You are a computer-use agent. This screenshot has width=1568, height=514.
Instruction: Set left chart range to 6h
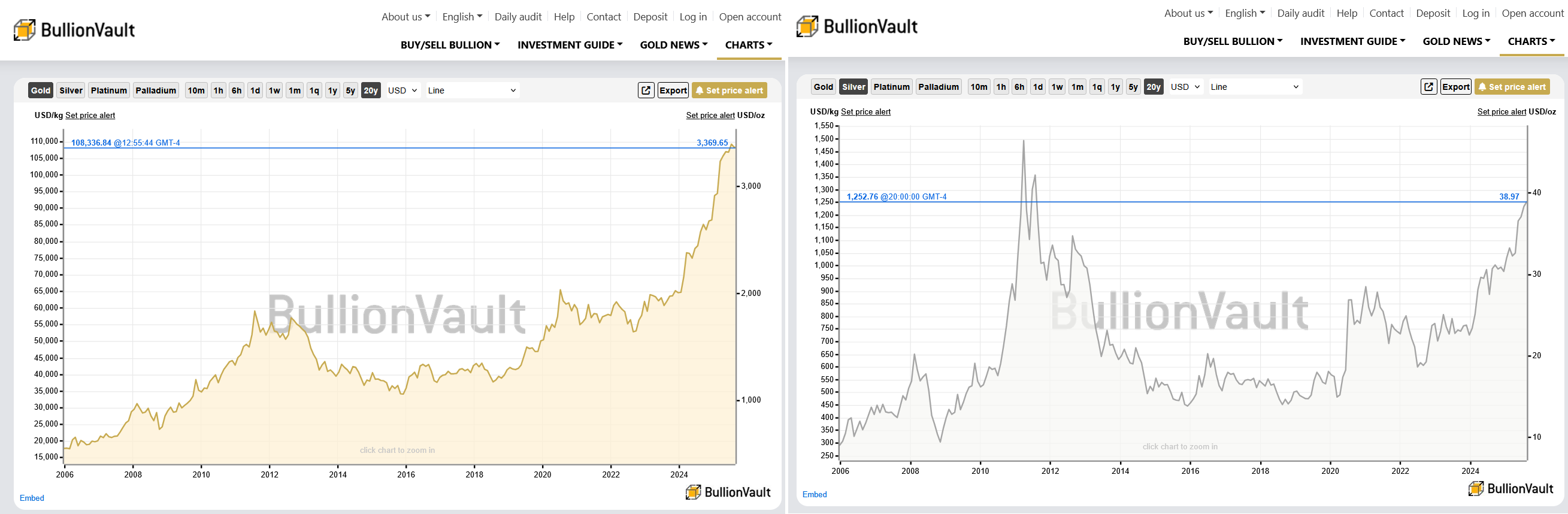point(237,90)
